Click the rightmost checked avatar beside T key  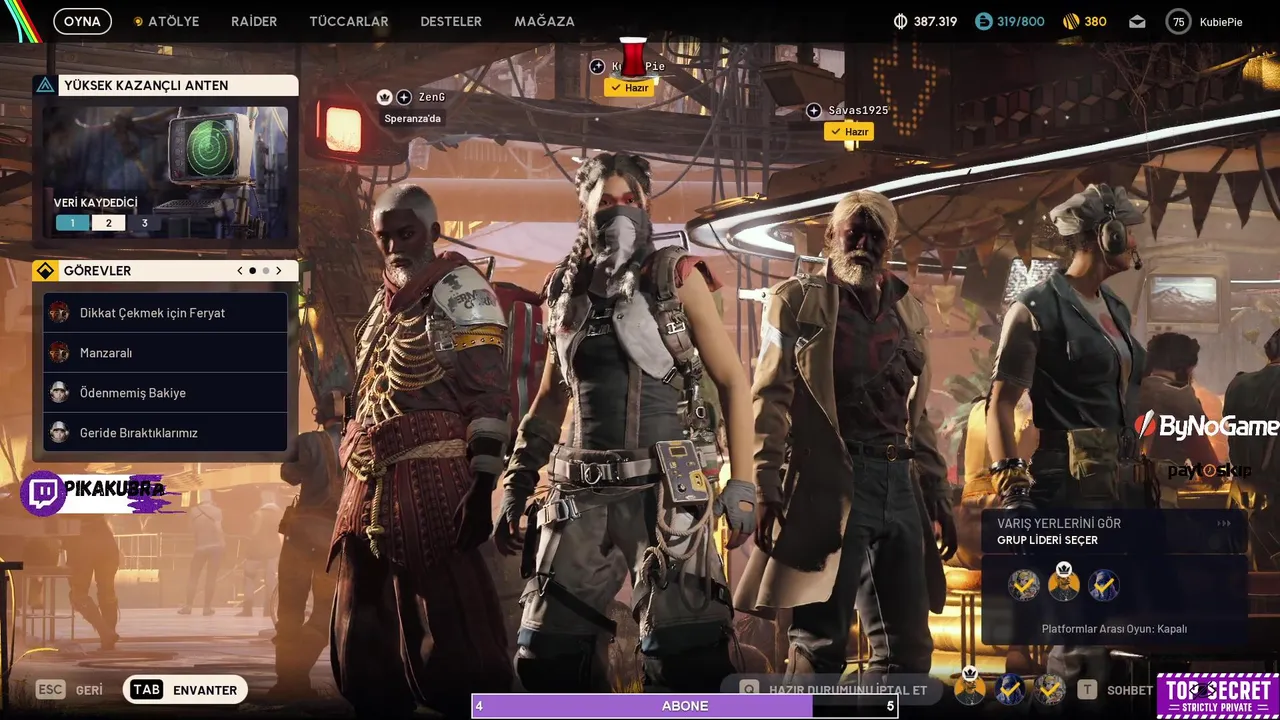click(x=1050, y=689)
